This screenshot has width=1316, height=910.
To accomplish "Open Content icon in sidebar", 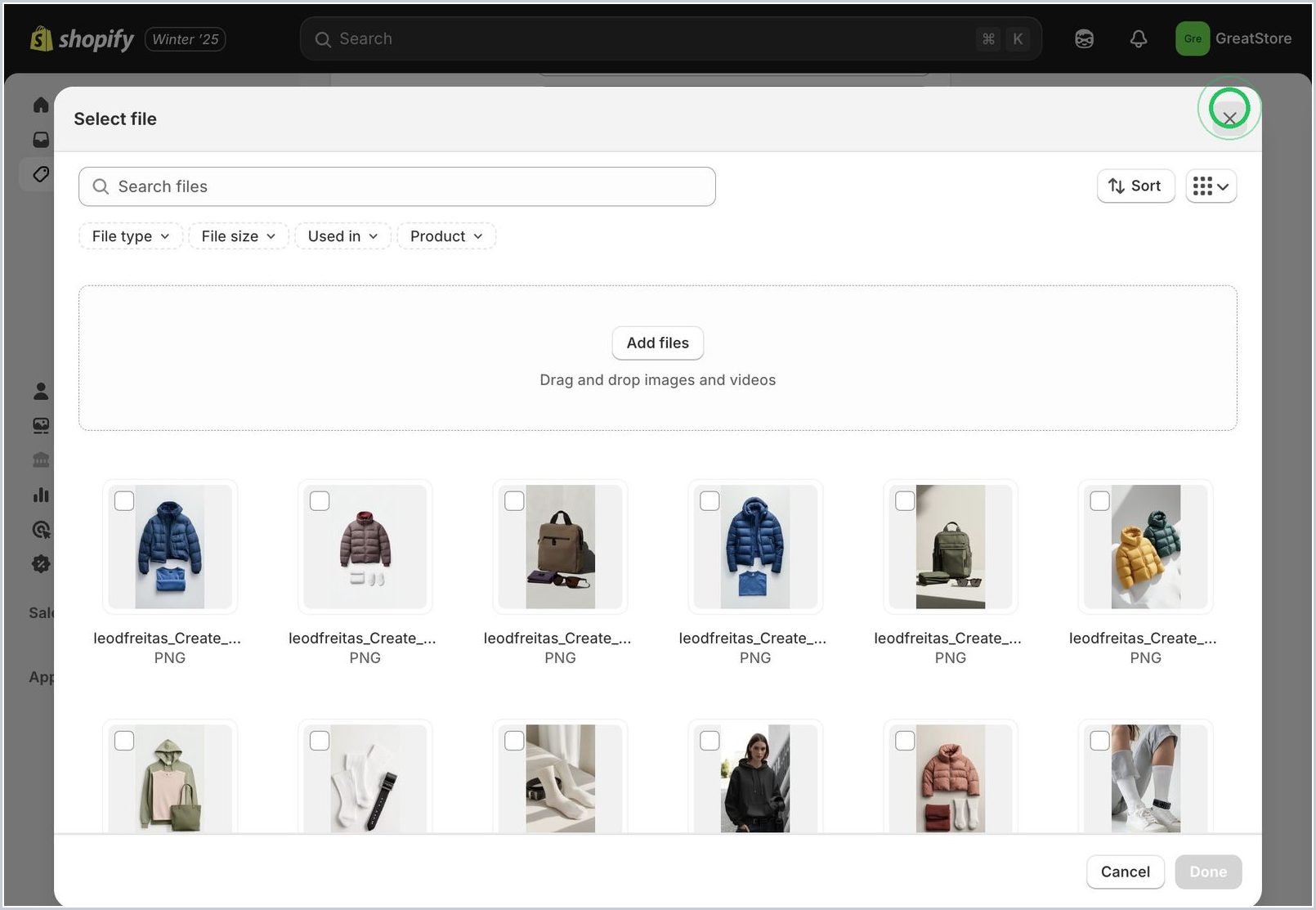I will tap(41, 425).
